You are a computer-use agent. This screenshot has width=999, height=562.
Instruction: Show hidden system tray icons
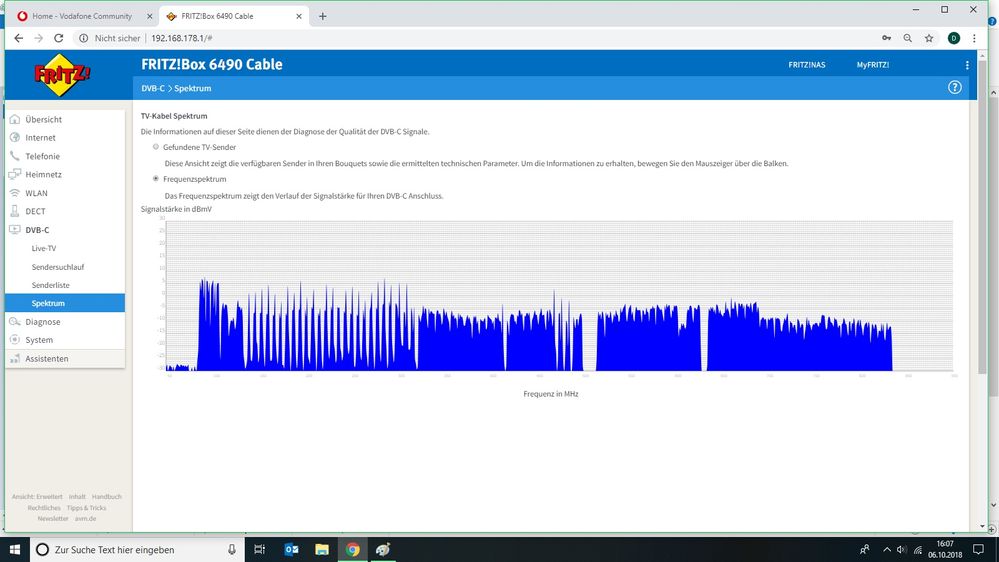point(887,549)
